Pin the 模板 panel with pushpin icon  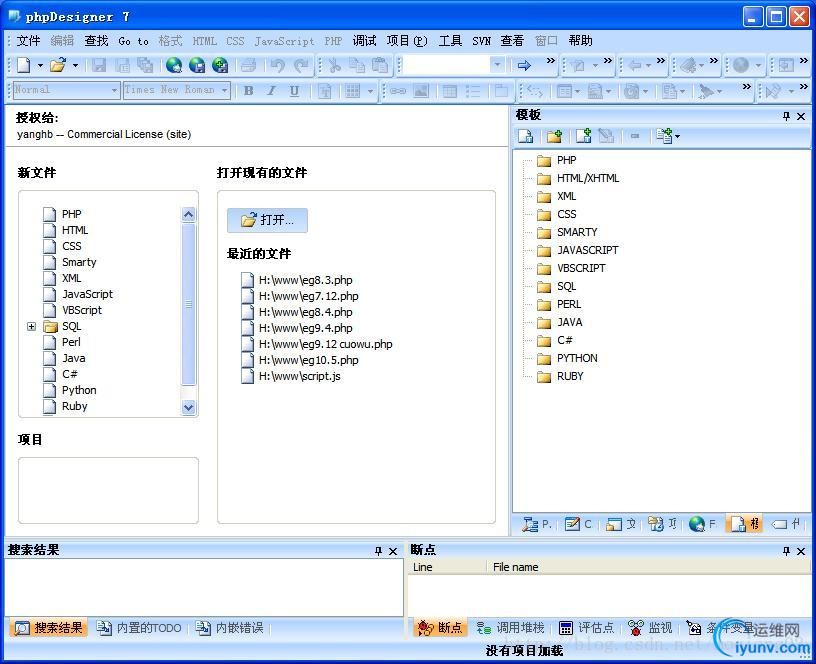786,116
